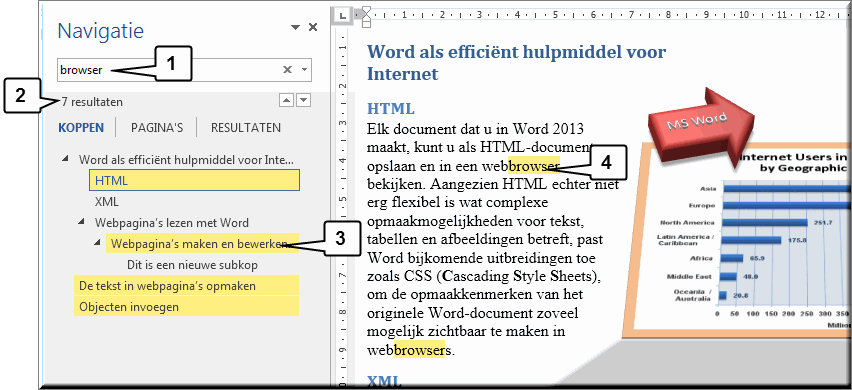
Task: Click the highlighted 'browsers' at the paragraph end
Action: click(419, 350)
